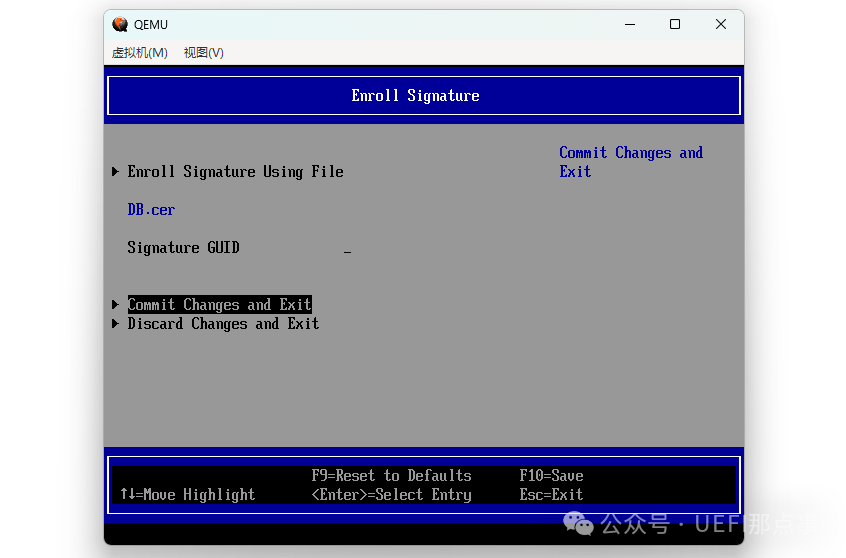The width and height of the screenshot is (846, 558).
Task: Click the WeChat logo in the watermark
Action: point(578,523)
